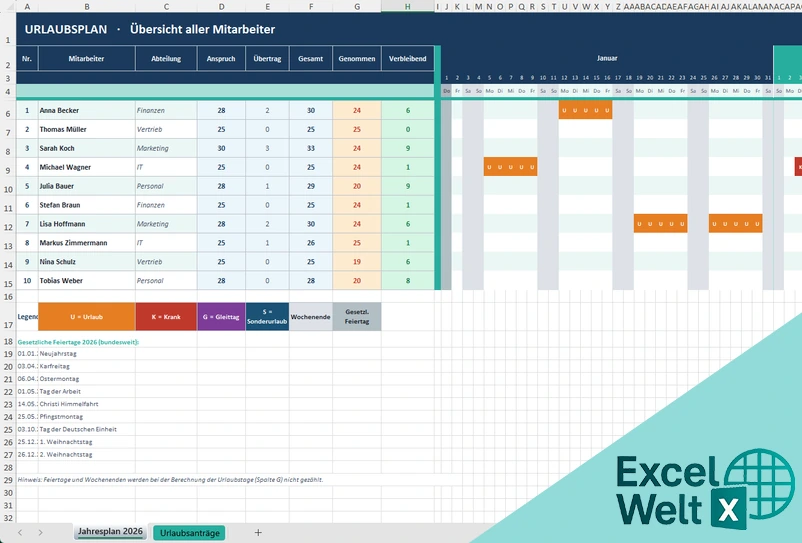The width and height of the screenshot is (802, 543).
Task: Select the Tobias Weber name cell
Action: click(x=87, y=281)
